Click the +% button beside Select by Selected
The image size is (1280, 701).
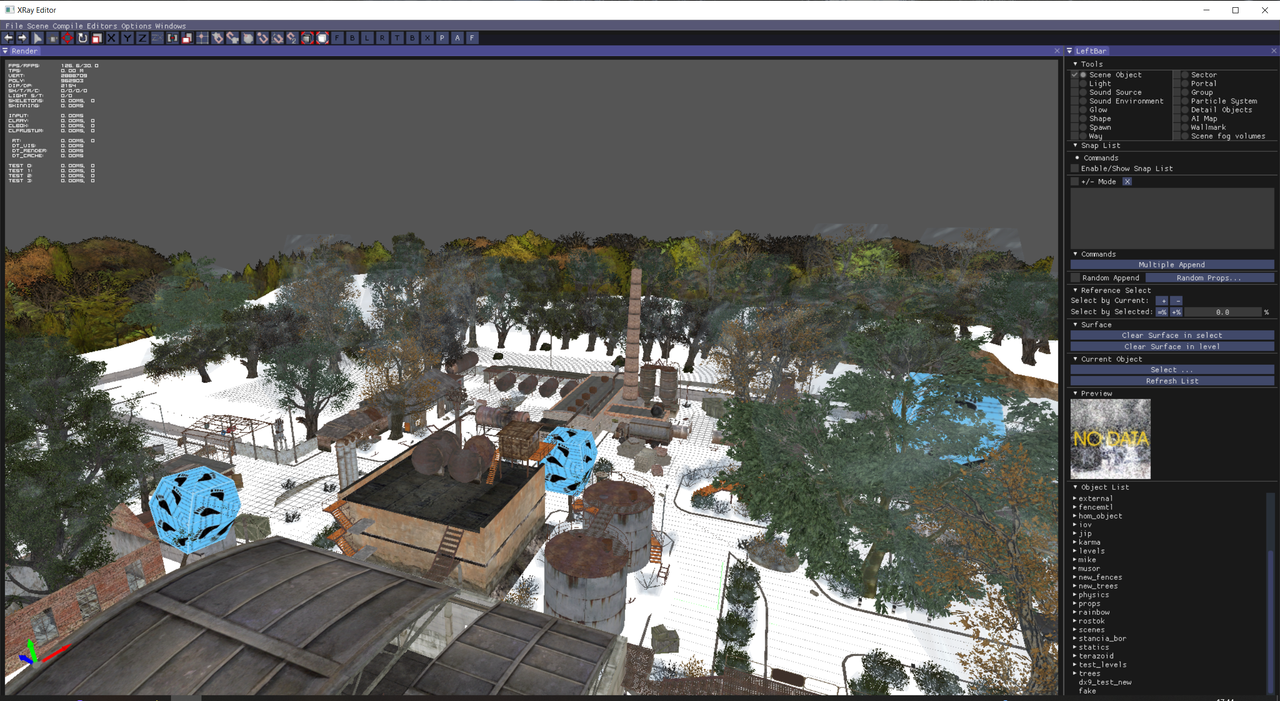1176,312
